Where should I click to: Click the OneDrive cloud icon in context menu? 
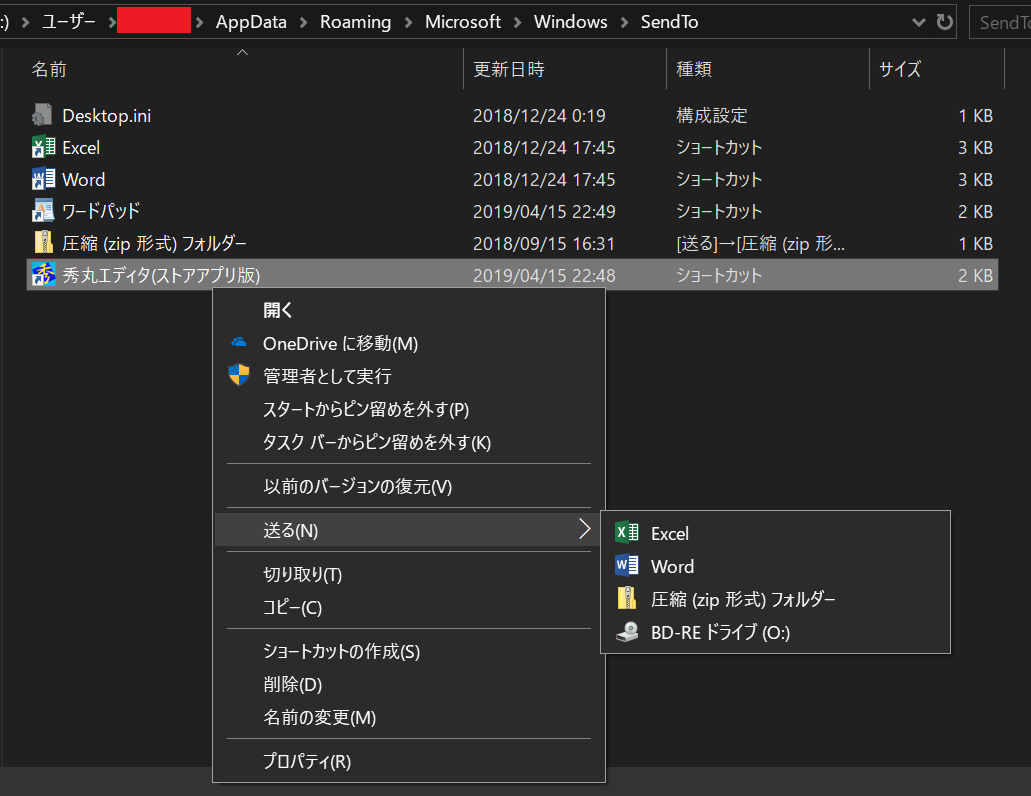(x=239, y=343)
